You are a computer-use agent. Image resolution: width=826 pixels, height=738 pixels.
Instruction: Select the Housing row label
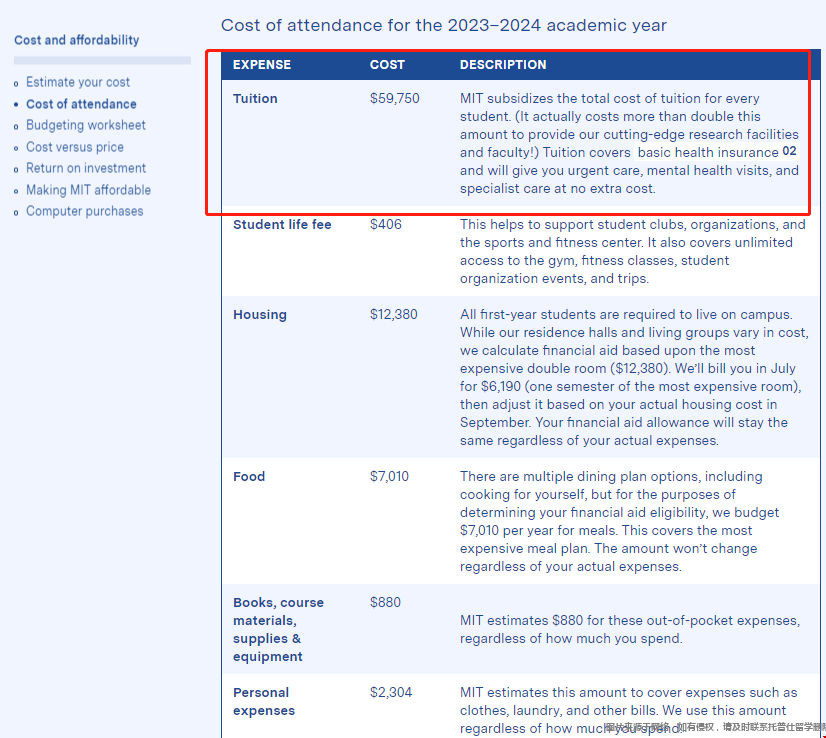click(260, 314)
